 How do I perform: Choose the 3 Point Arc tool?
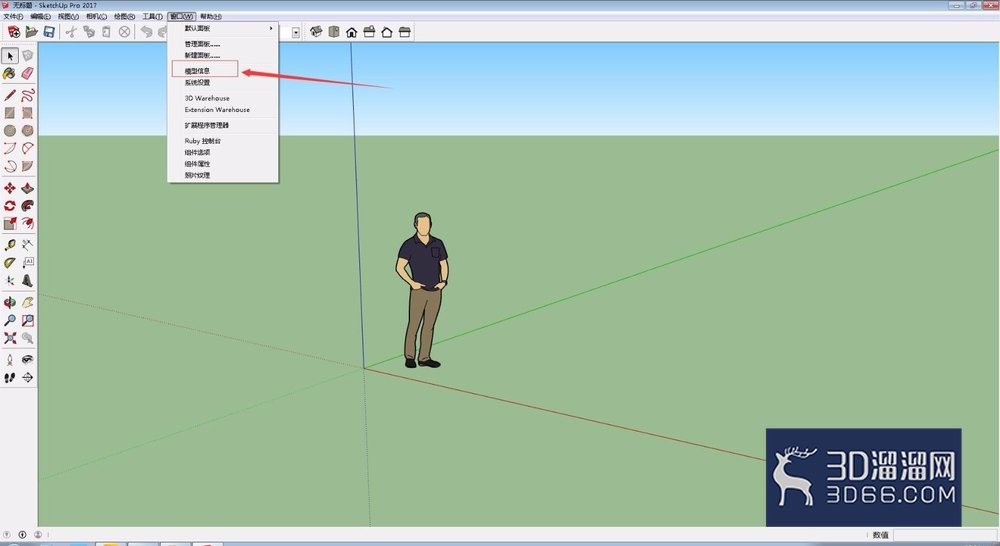[x=10, y=166]
